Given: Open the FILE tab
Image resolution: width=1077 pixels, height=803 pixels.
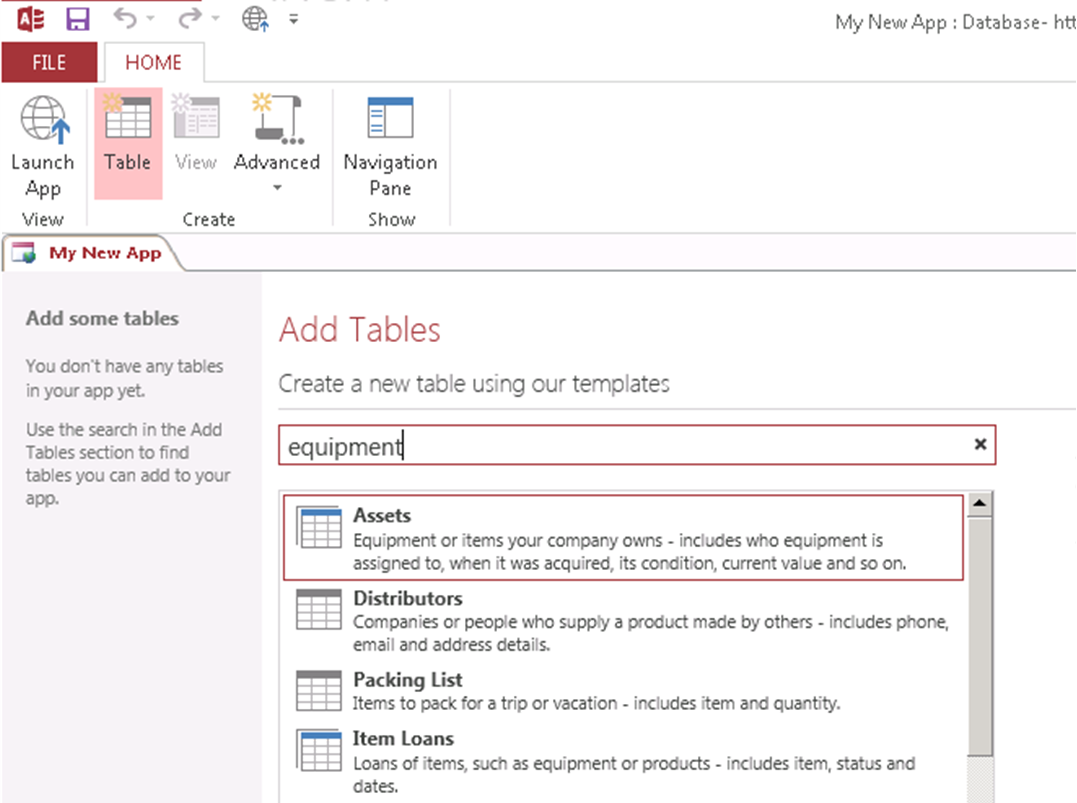Looking at the screenshot, I should tap(49, 62).
